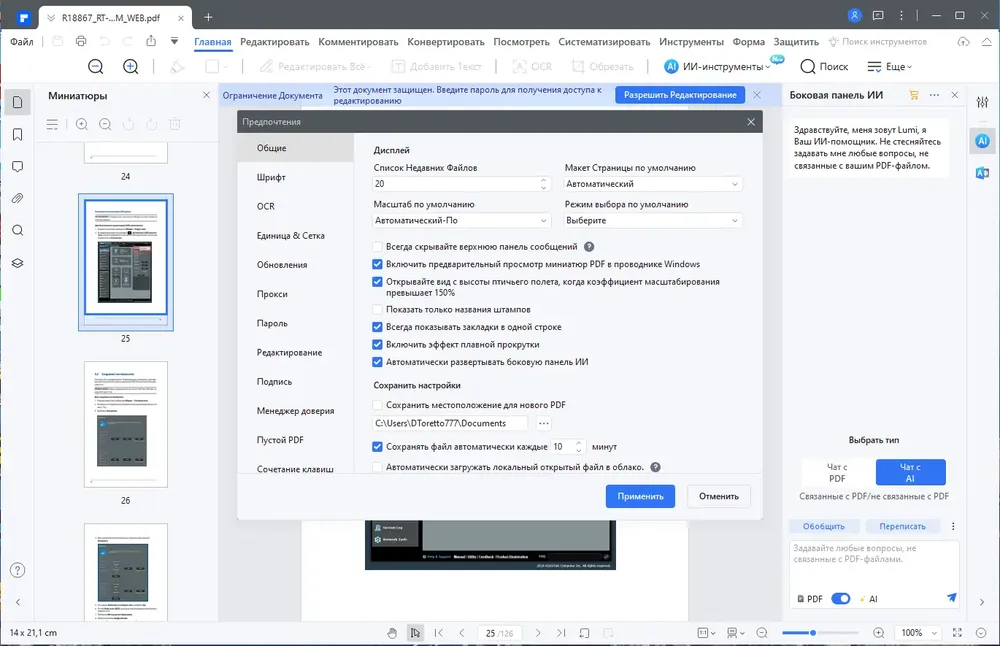Click the page number field showing 25
The image size is (1000, 646).
[499, 633]
